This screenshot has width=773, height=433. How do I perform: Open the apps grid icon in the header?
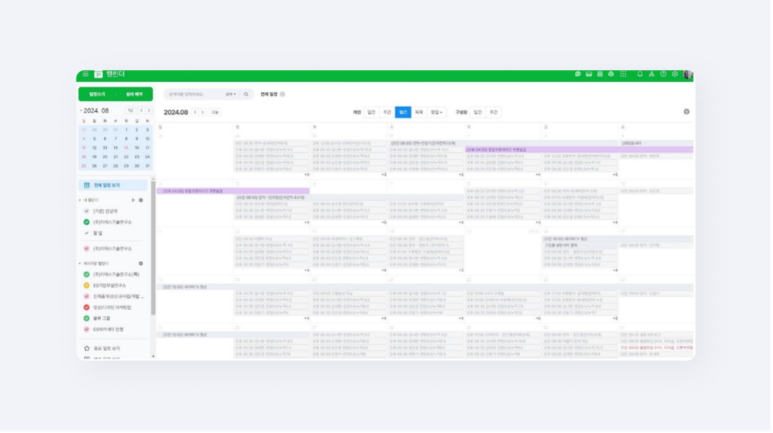click(x=624, y=74)
